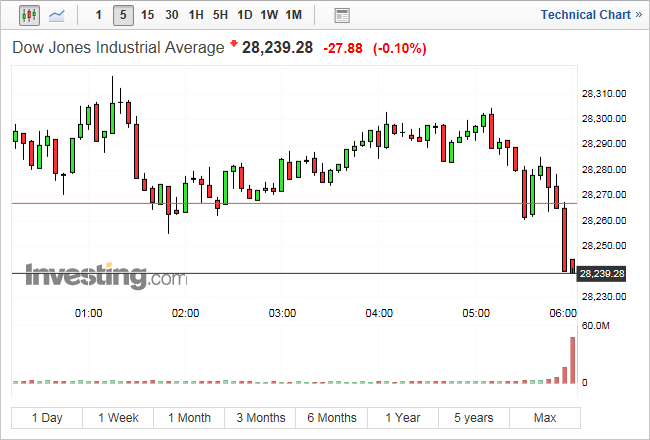Click the 28,230.00 axis label
The width and height of the screenshot is (650, 440).
point(604,297)
